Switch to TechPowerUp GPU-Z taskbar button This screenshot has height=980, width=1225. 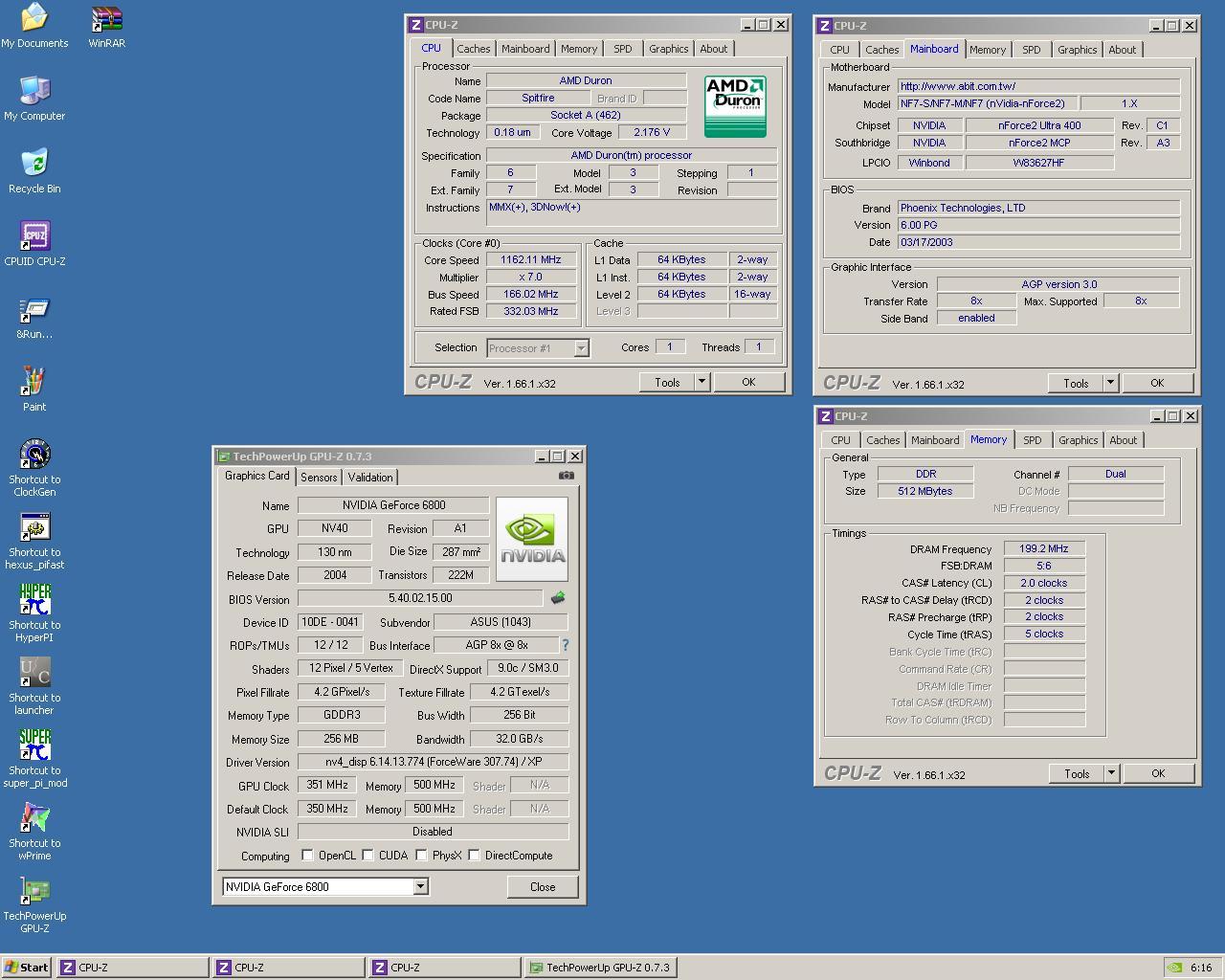coord(601,968)
